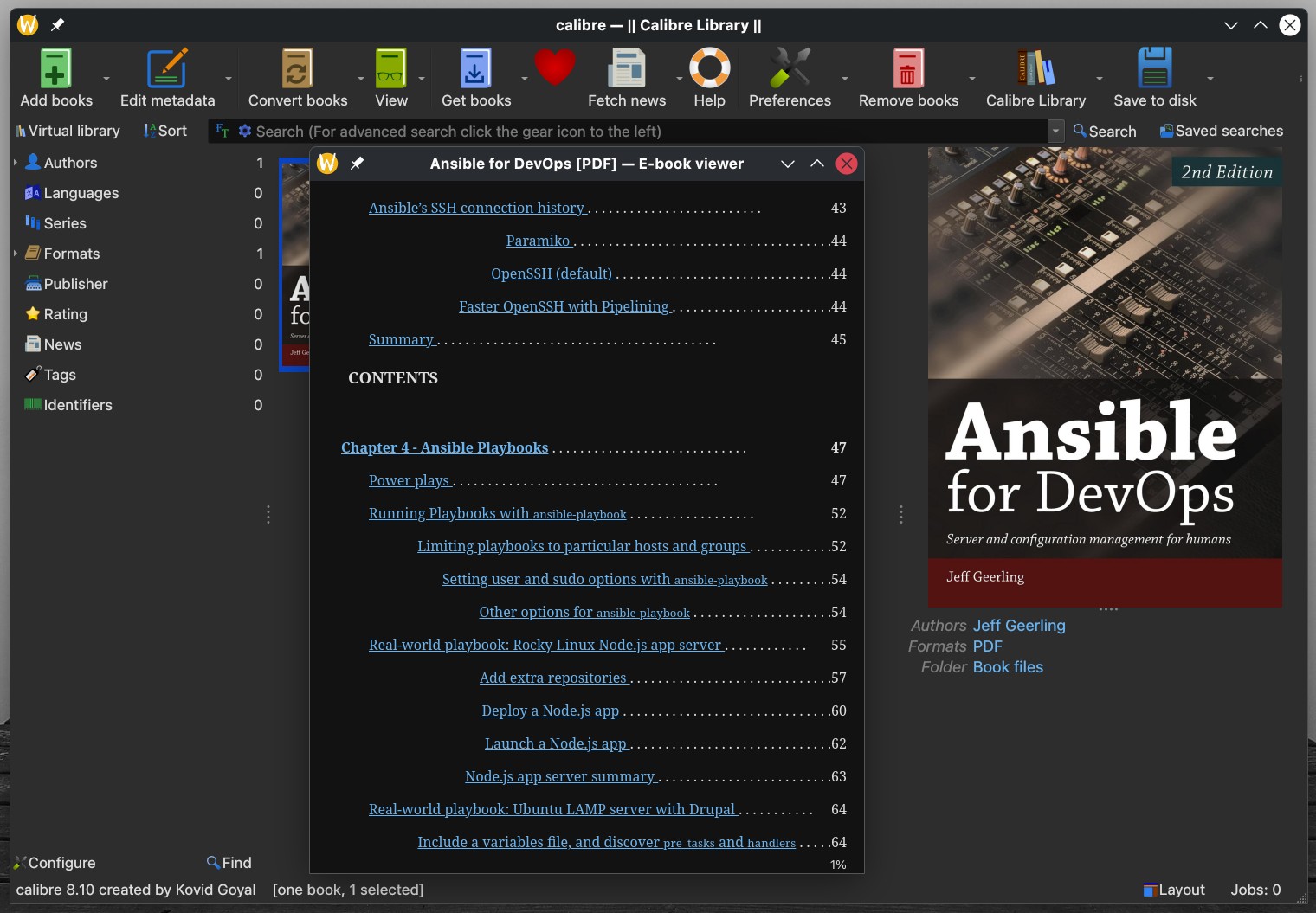The image size is (1316, 913).
Task: Click the Summary contents link
Action: pyautogui.click(x=401, y=339)
